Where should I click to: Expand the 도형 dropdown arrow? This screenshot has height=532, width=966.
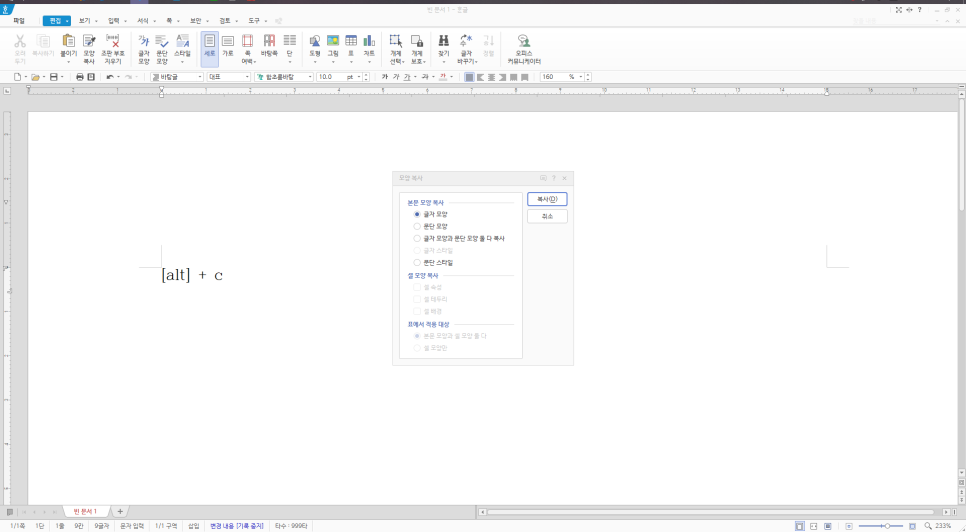pyautogui.click(x=315, y=62)
